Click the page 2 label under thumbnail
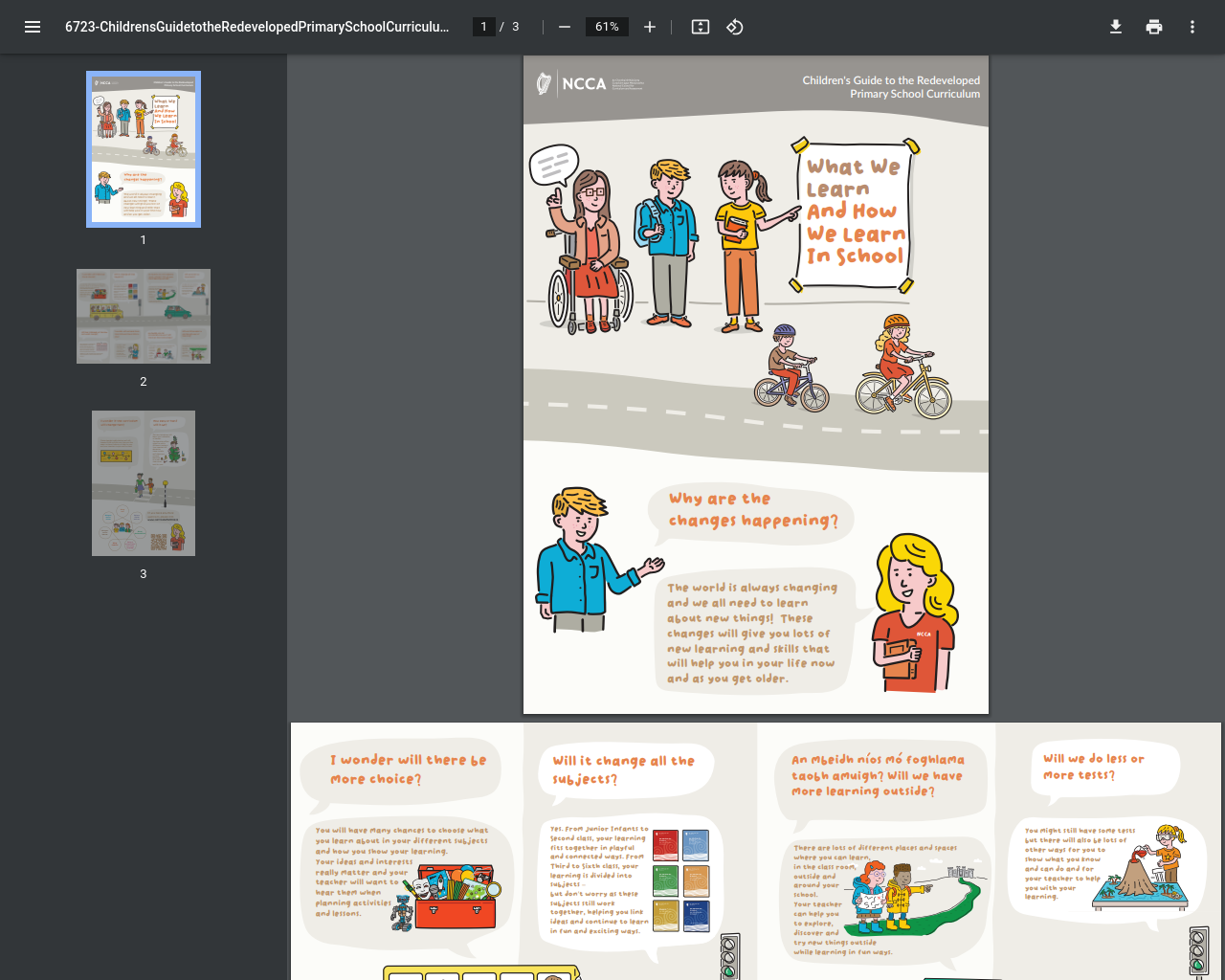The image size is (1225, 980). click(x=144, y=382)
